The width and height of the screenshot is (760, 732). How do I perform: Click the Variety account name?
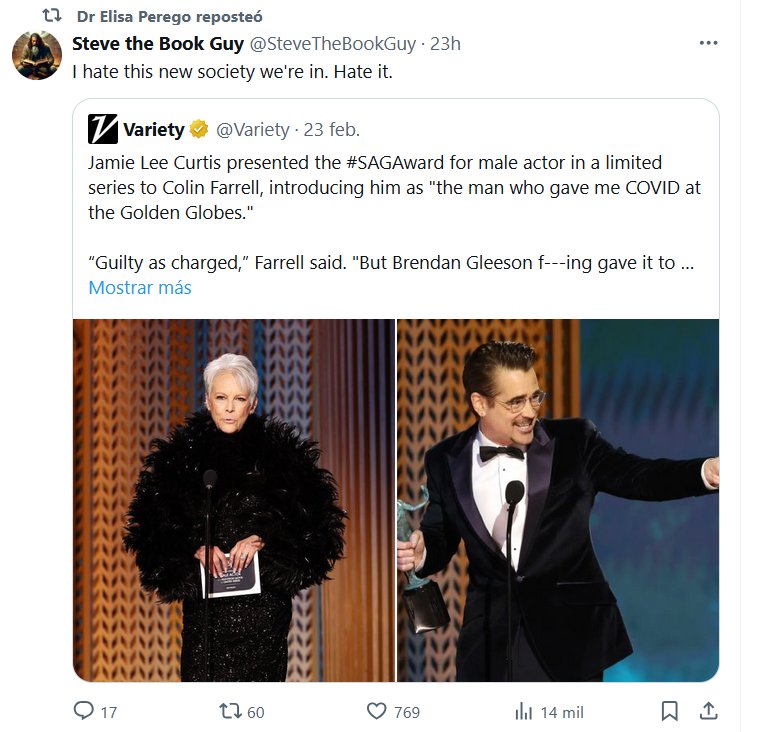[154, 129]
